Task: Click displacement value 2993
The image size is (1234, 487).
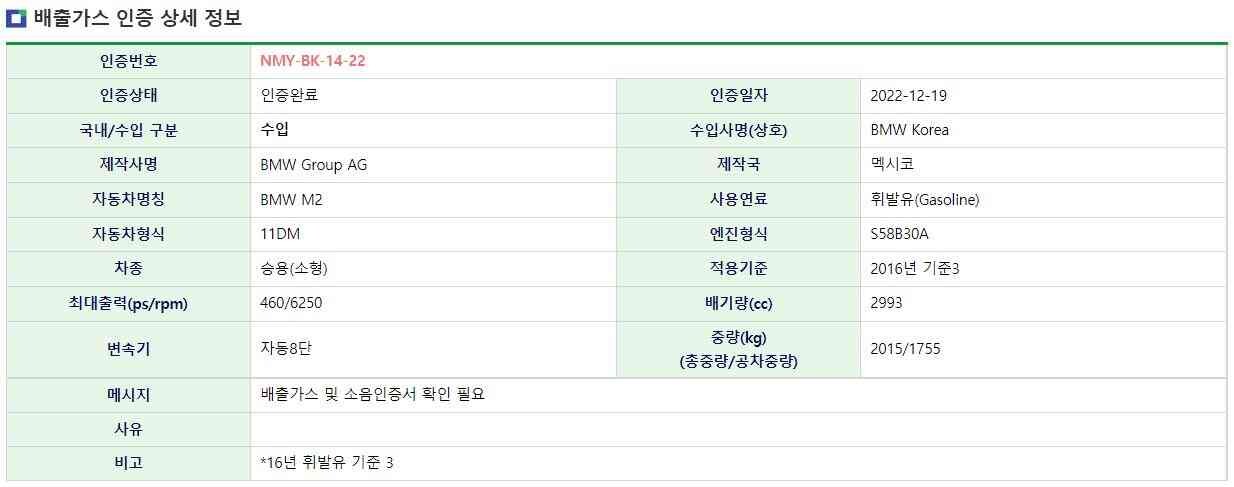Action: pyautogui.click(x=886, y=303)
